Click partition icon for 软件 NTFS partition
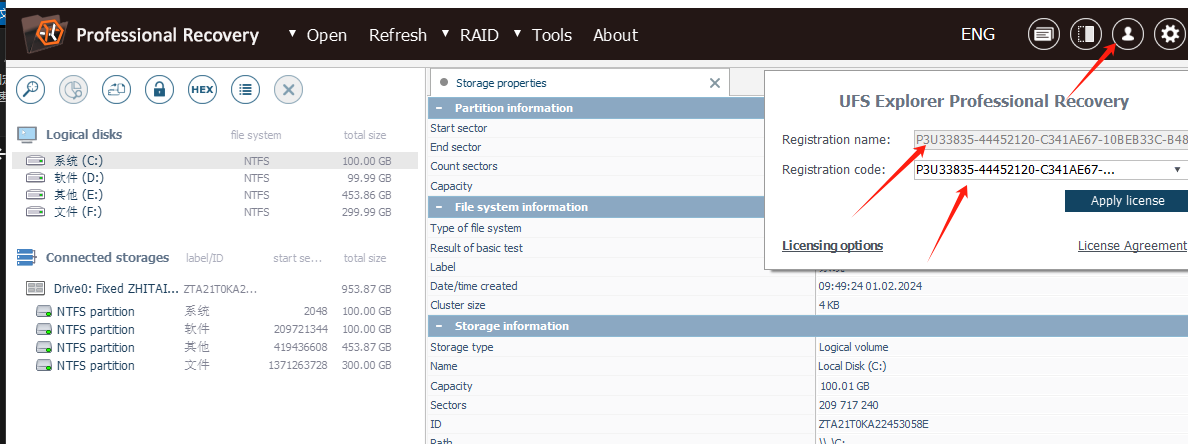1188x444 pixels. click(x=45, y=330)
